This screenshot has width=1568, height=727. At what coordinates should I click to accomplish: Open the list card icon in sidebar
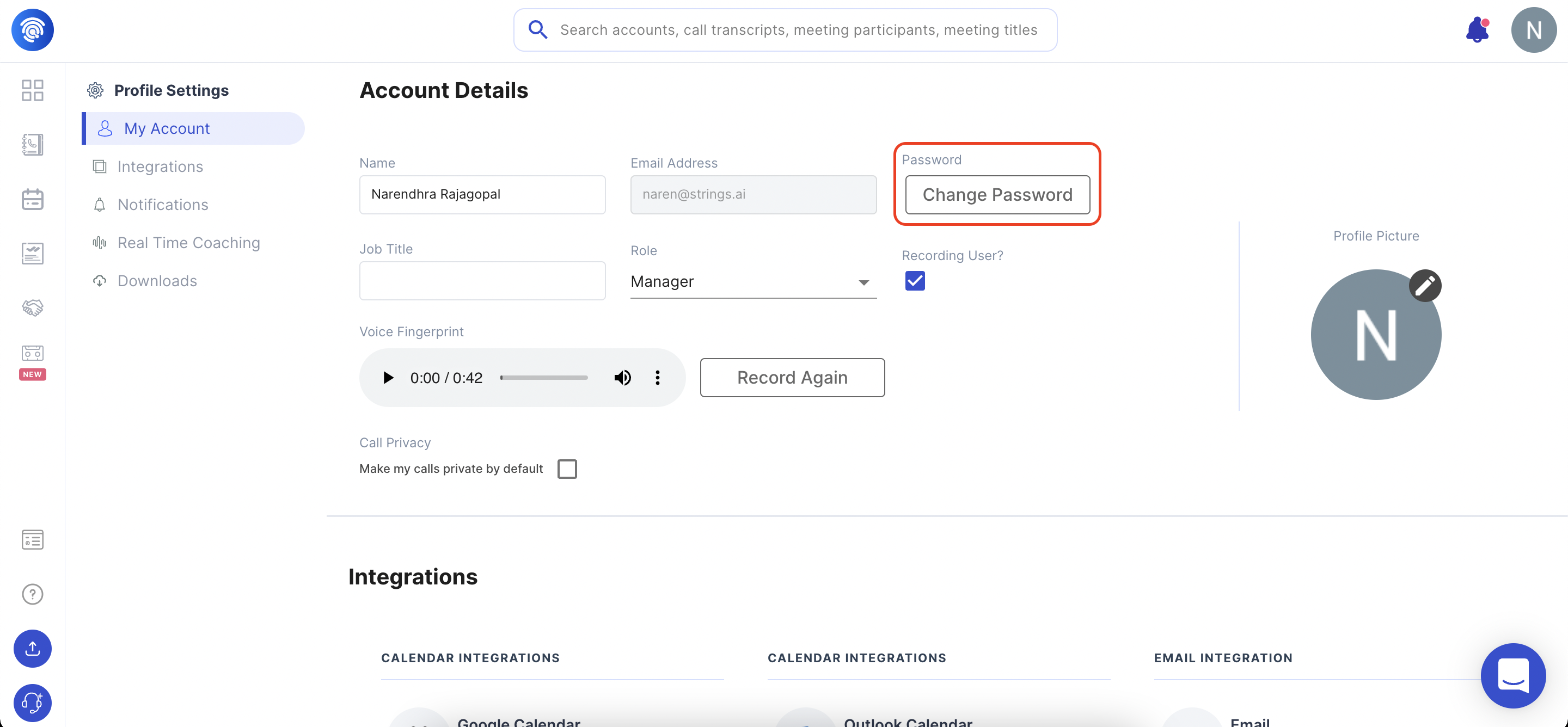(32, 540)
